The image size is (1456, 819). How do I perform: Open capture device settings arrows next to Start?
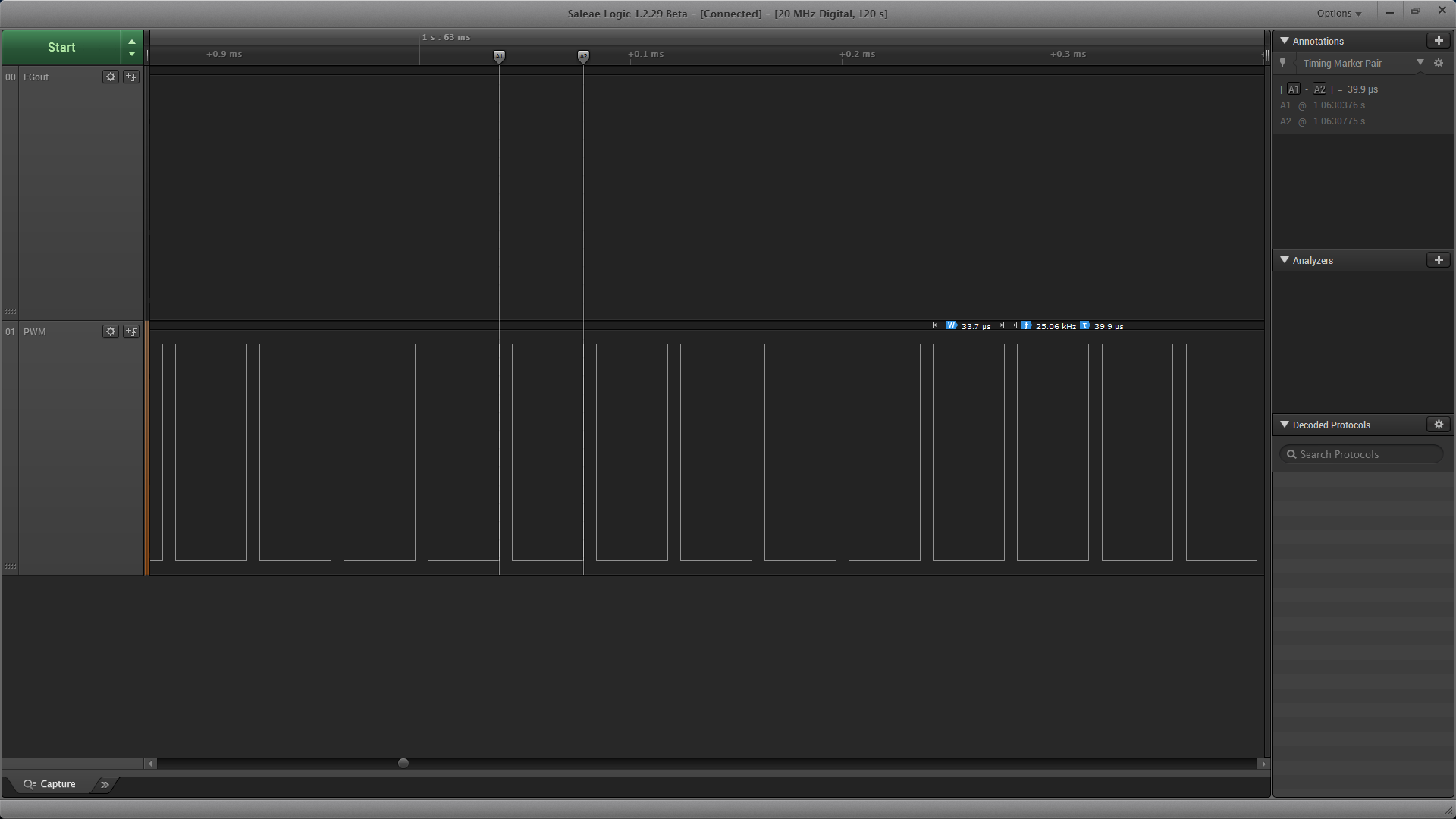[x=132, y=47]
